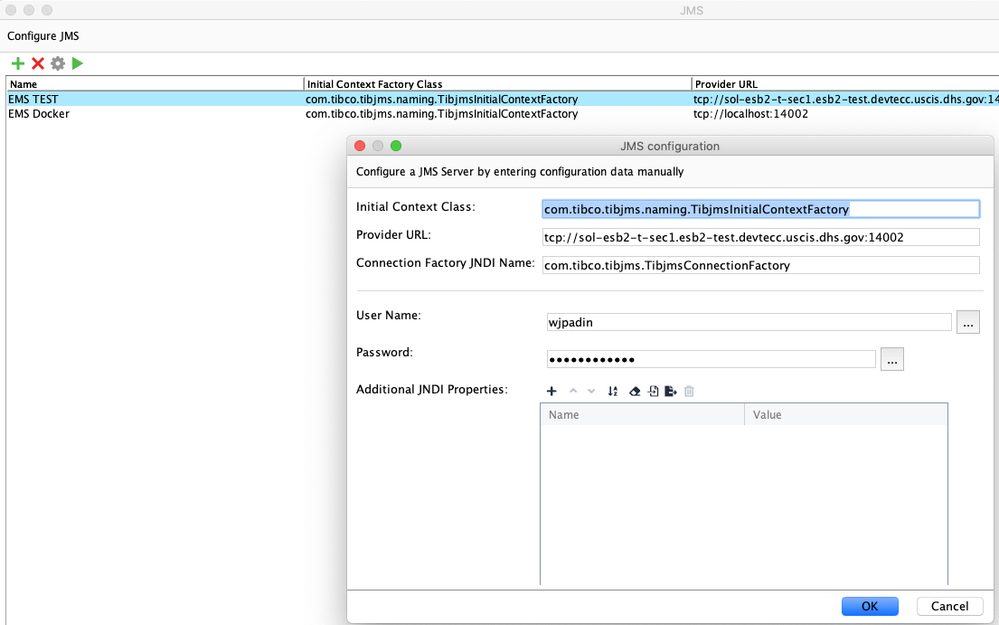Confirm the dialog with OK
999x625 pixels.
click(869, 606)
